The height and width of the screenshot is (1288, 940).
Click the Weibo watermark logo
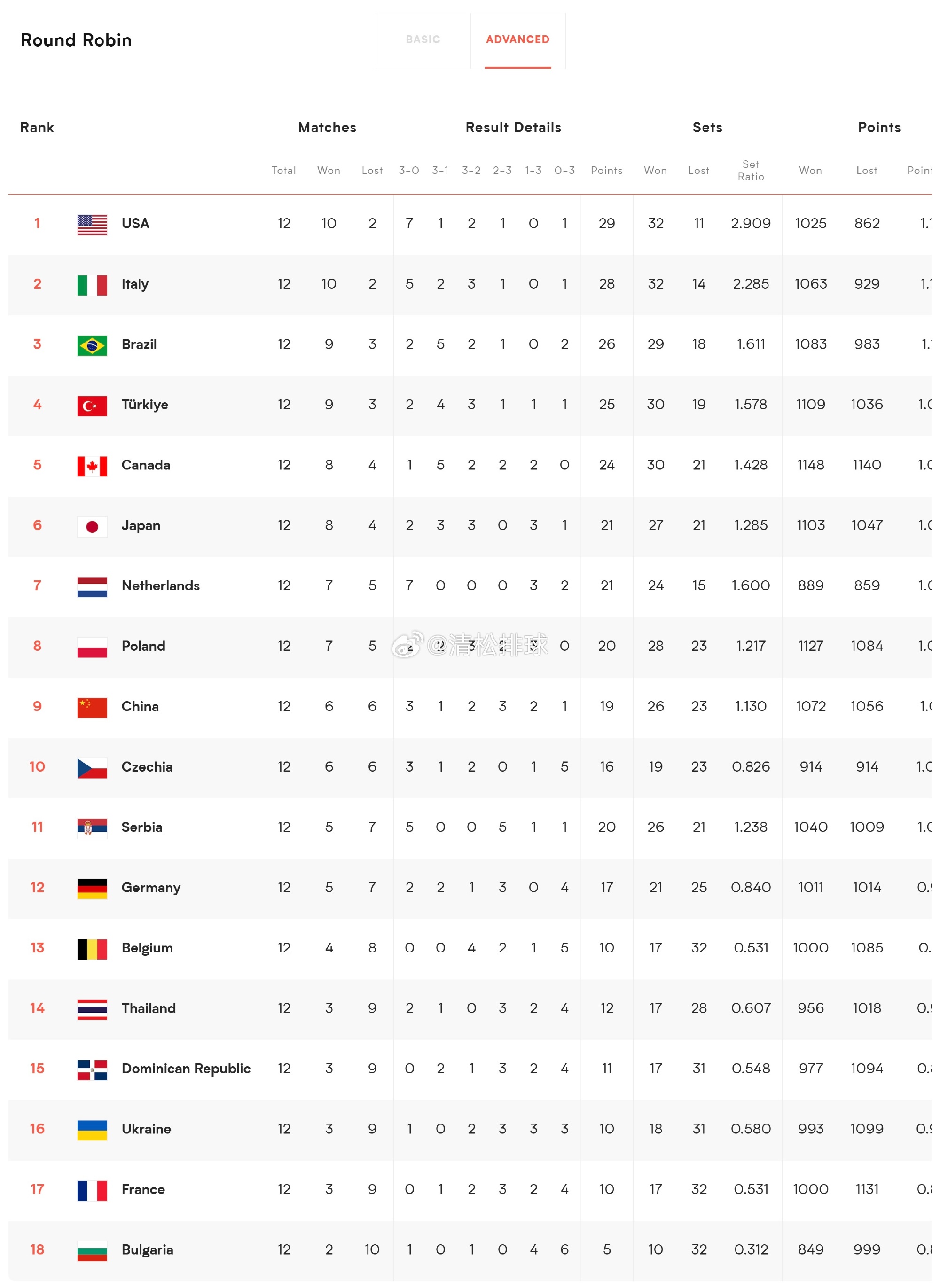tap(407, 644)
